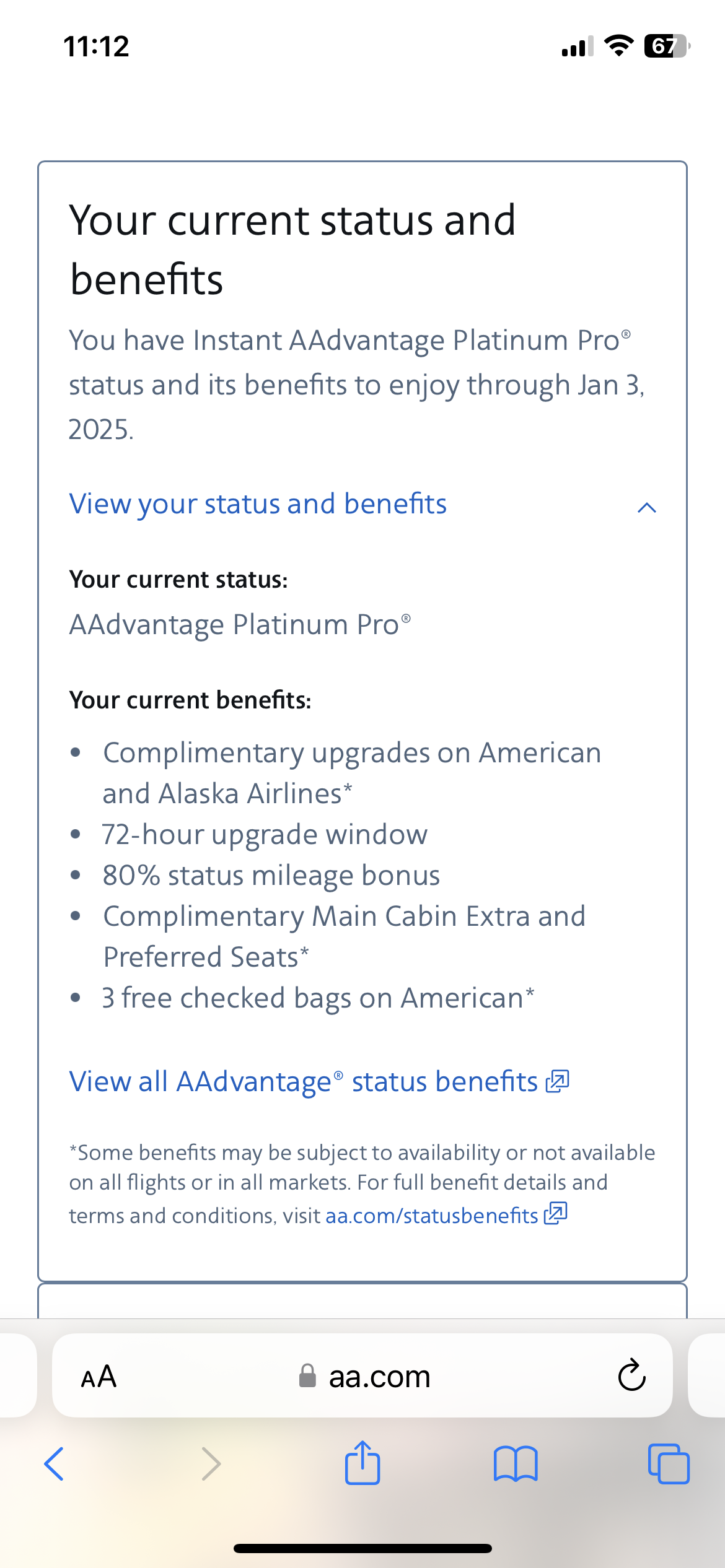The height and width of the screenshot is (1568, 725).
Task: Click external-link icon after "status benefits" heading link
Action: 557,1081
